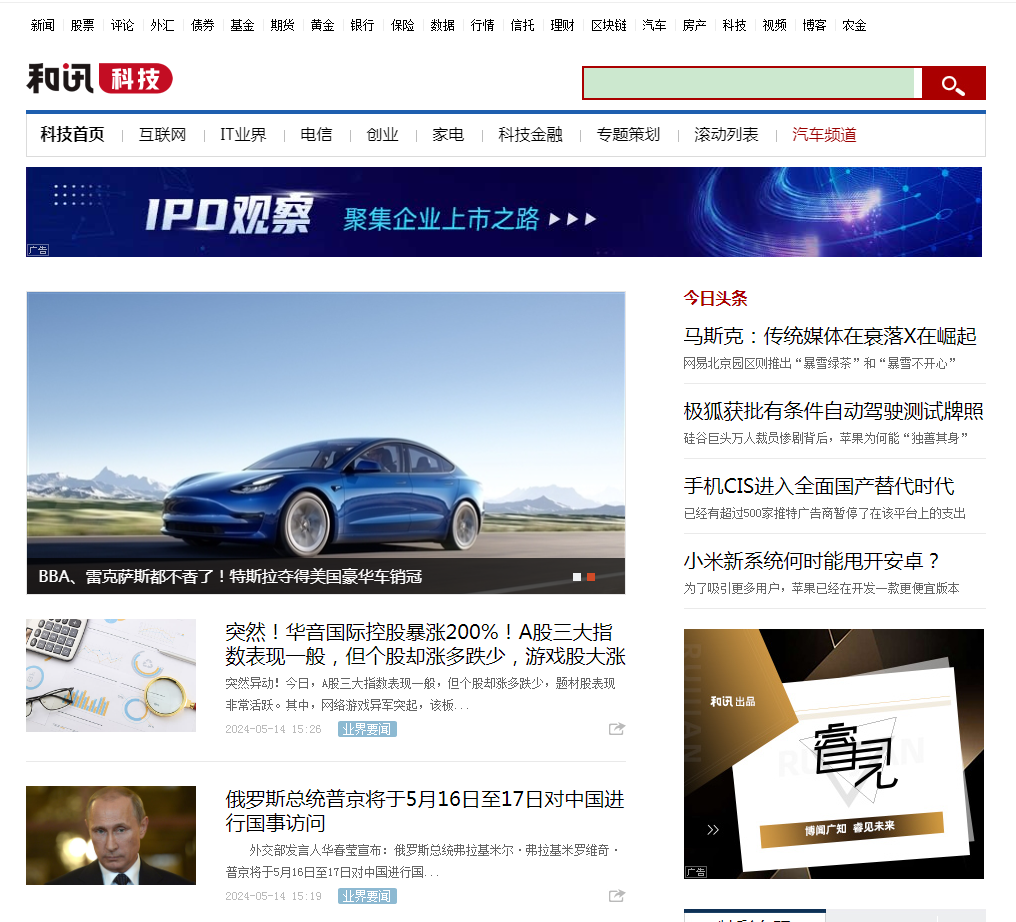Go to 数据 section
This screenshot has height=922, width=1016.
[x=443, y=25]
